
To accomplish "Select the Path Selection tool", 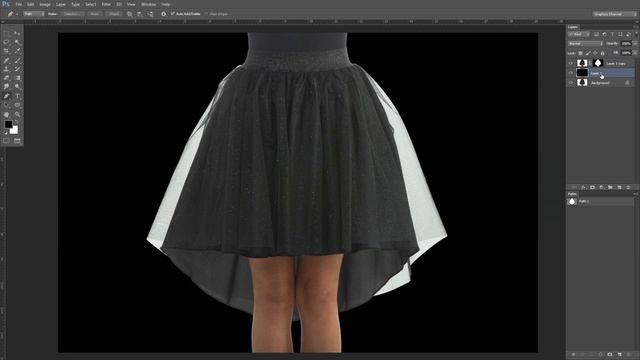I will [7, 105].
